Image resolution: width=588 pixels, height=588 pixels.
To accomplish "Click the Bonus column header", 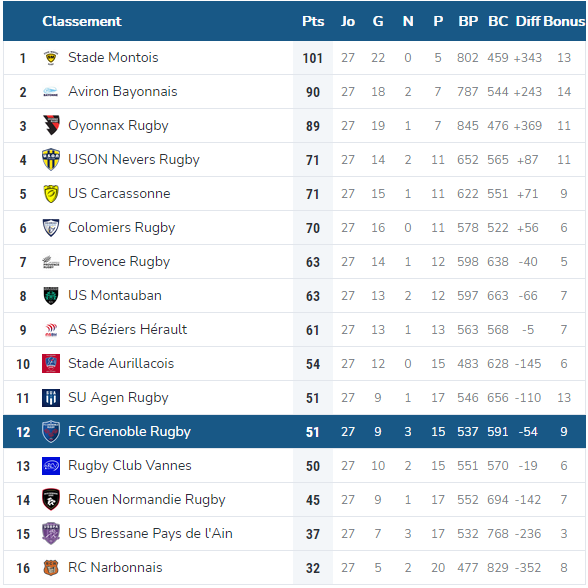I will pyautogui.click(x=564, y=21).
